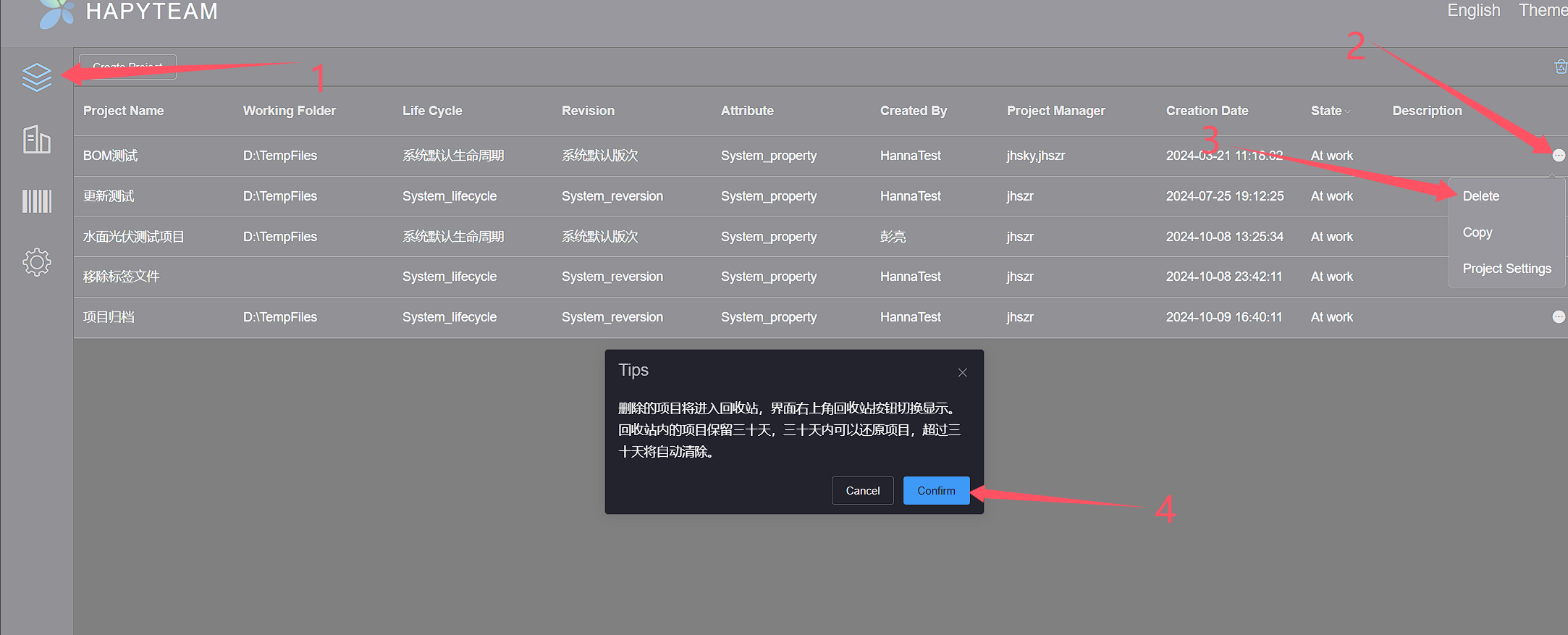This screenshot has width=1568, height=635.
Task: Select the 项目归档 project name
Action: click(109, 317)
